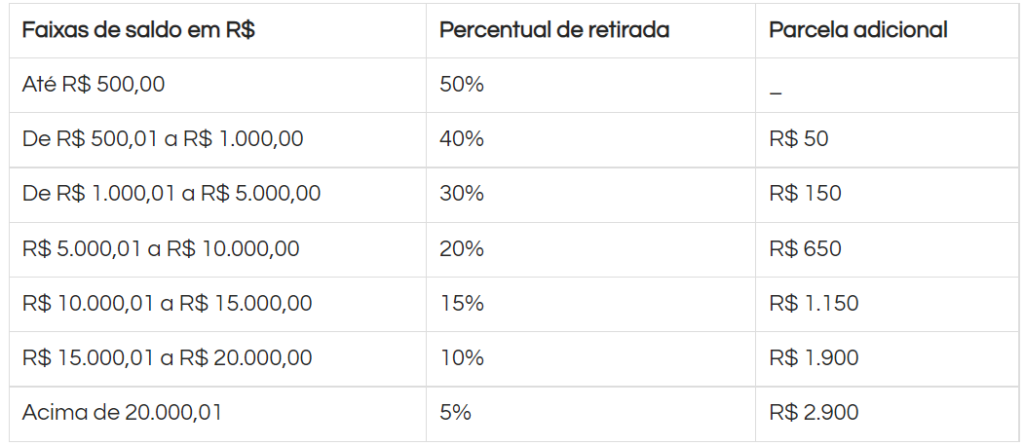Click the 40% percentage cell

click(461, 139)
